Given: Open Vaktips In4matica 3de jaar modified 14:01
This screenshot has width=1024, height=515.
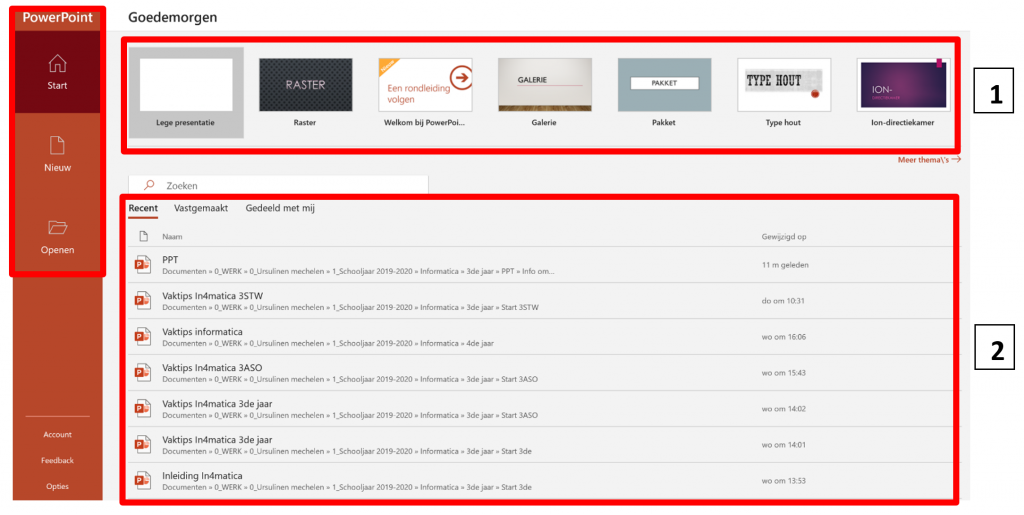Looking at the screenshot, I should pyautogui.click(x=543, y=445).
